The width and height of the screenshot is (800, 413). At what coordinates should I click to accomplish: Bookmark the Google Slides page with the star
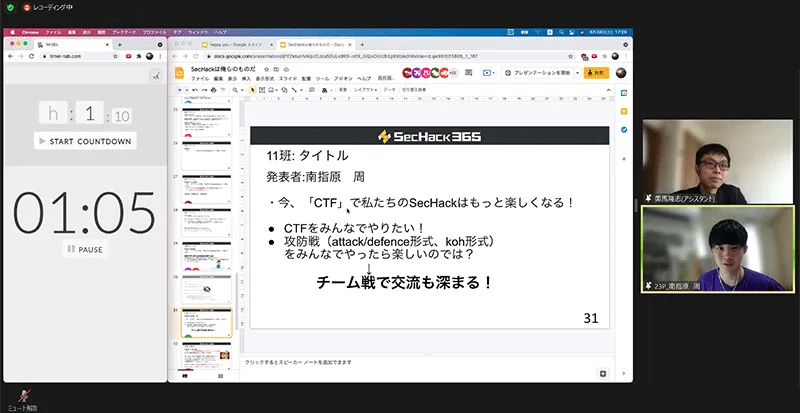pos(570,56)
